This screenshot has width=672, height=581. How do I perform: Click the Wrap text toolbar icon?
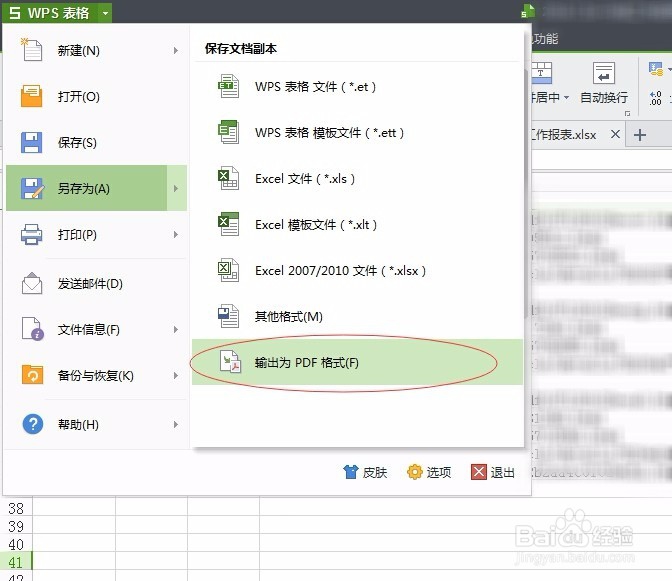tap(603, 73)
